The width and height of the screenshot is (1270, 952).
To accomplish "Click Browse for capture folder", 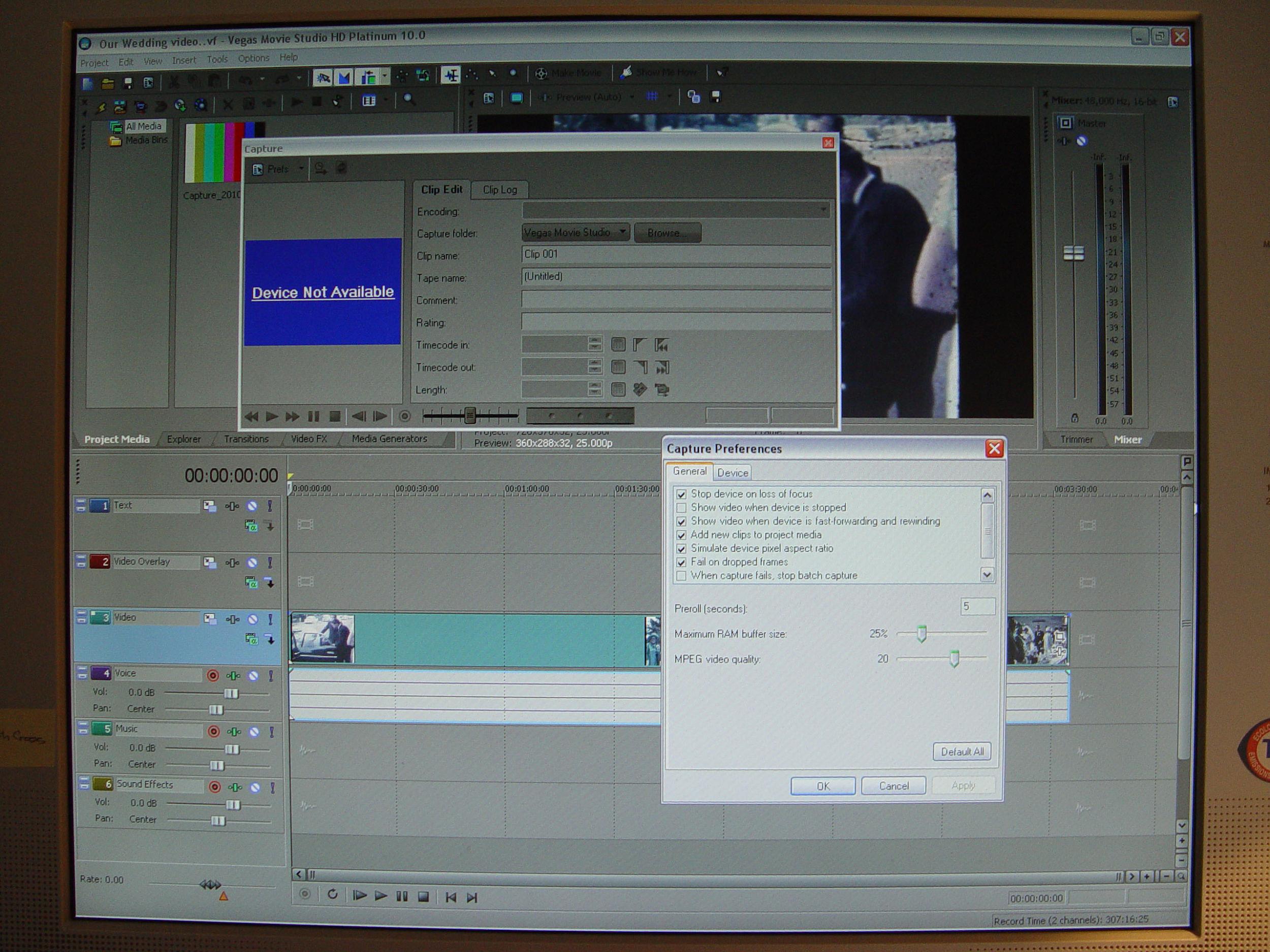I will coord(667,233).
